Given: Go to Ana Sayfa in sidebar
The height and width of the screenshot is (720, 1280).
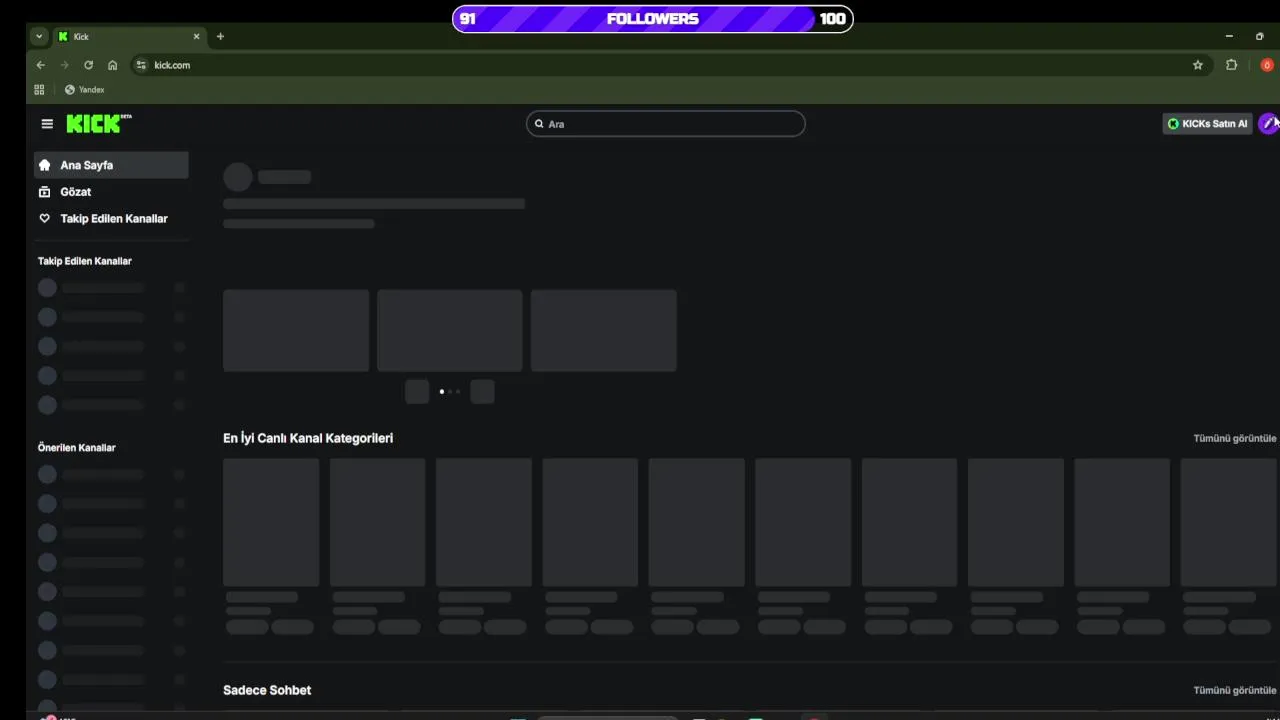Looking at the screenshot, I should tap(111, 165).
